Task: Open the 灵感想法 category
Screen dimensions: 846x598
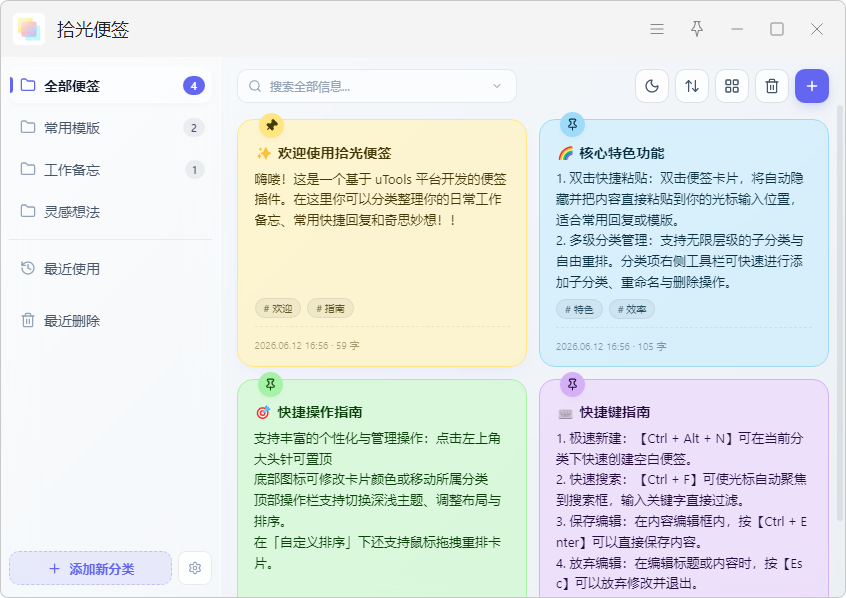Action: click(x=111, y=212)
